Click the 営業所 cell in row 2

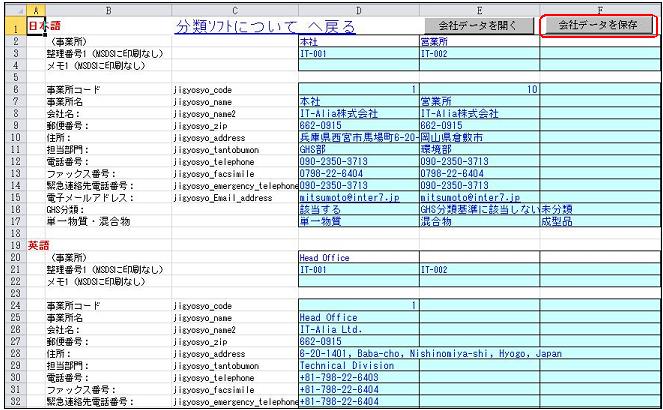[479, 41]
